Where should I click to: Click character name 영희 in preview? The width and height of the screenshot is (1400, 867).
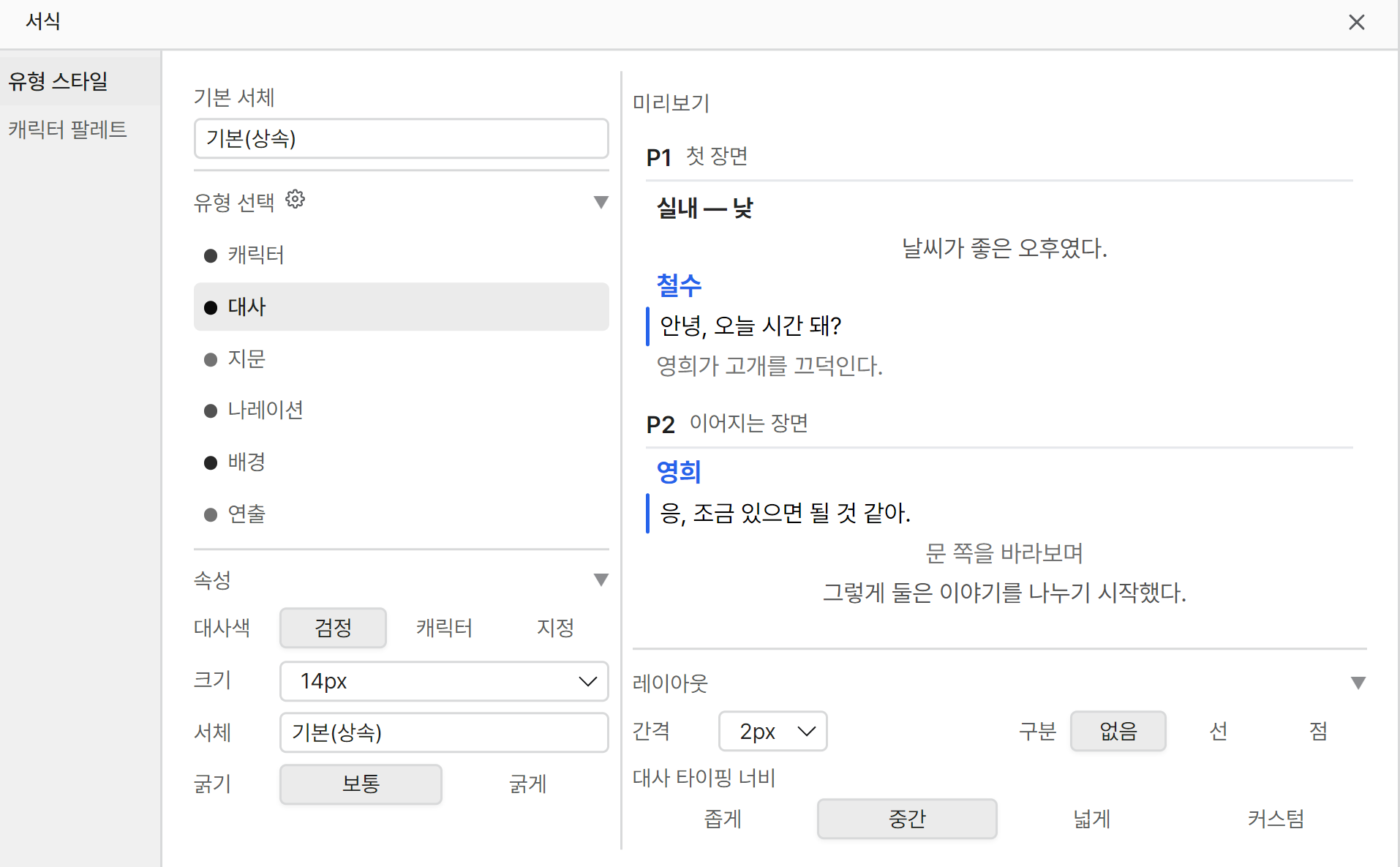pos(679,472)
